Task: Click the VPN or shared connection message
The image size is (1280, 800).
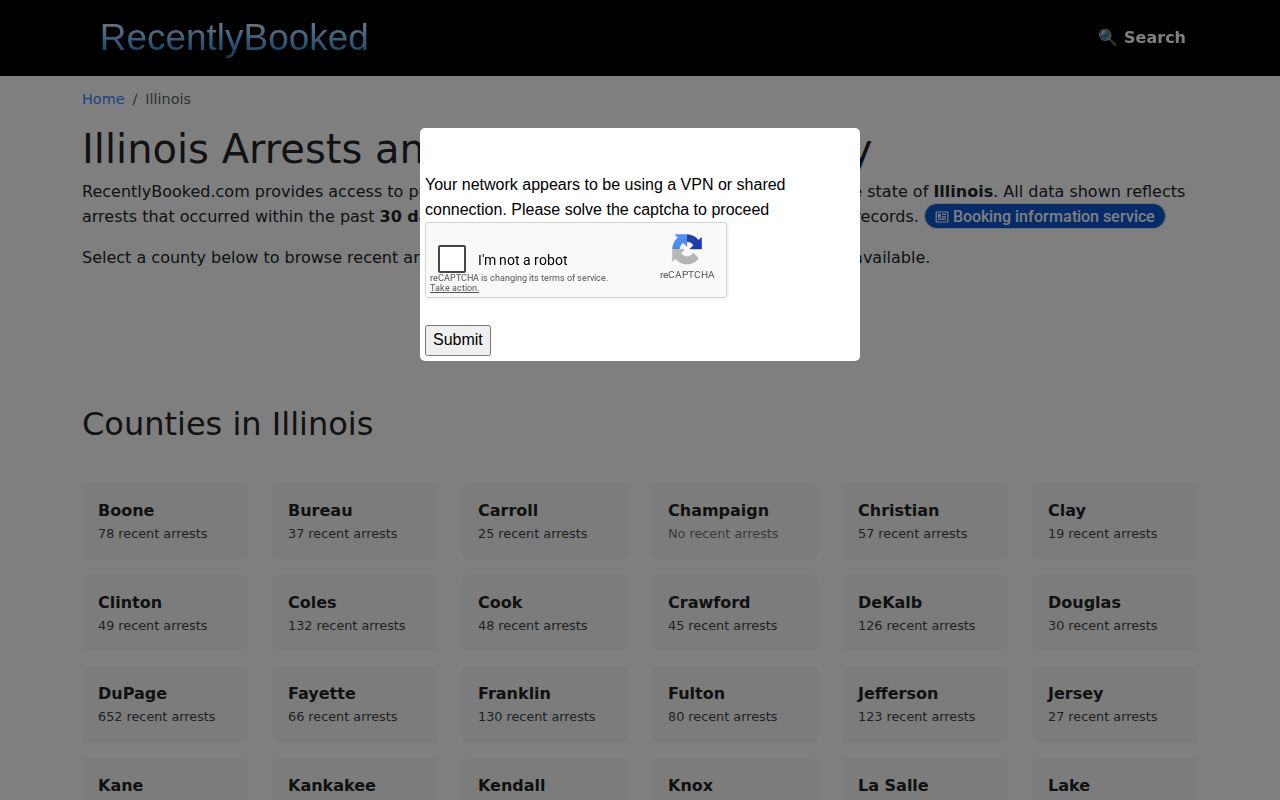Action: click(x=605, y=197)
